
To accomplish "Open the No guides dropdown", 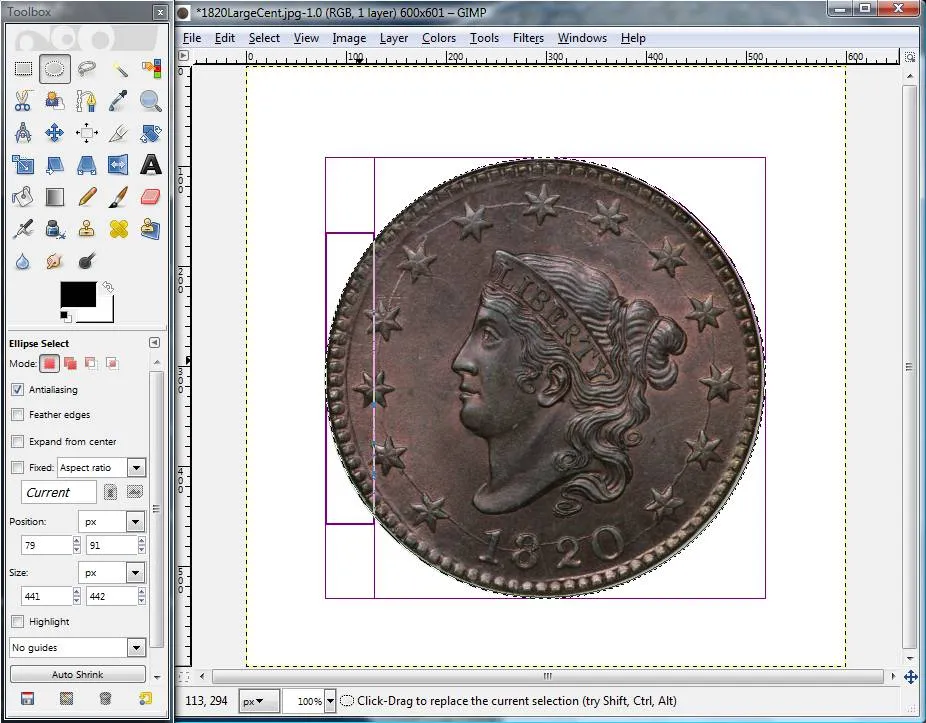I will point(77,647).
